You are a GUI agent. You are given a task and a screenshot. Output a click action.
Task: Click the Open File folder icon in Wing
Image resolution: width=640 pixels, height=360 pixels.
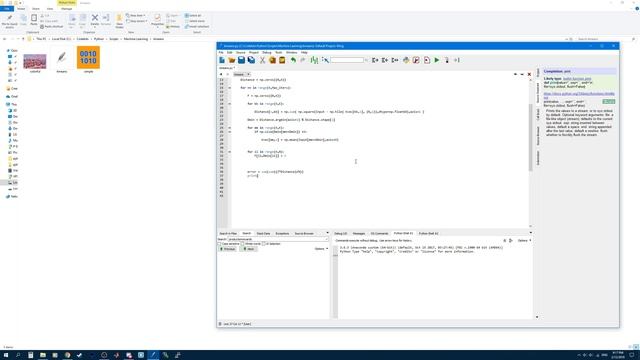pyautogui.click(x=232, y=60)
